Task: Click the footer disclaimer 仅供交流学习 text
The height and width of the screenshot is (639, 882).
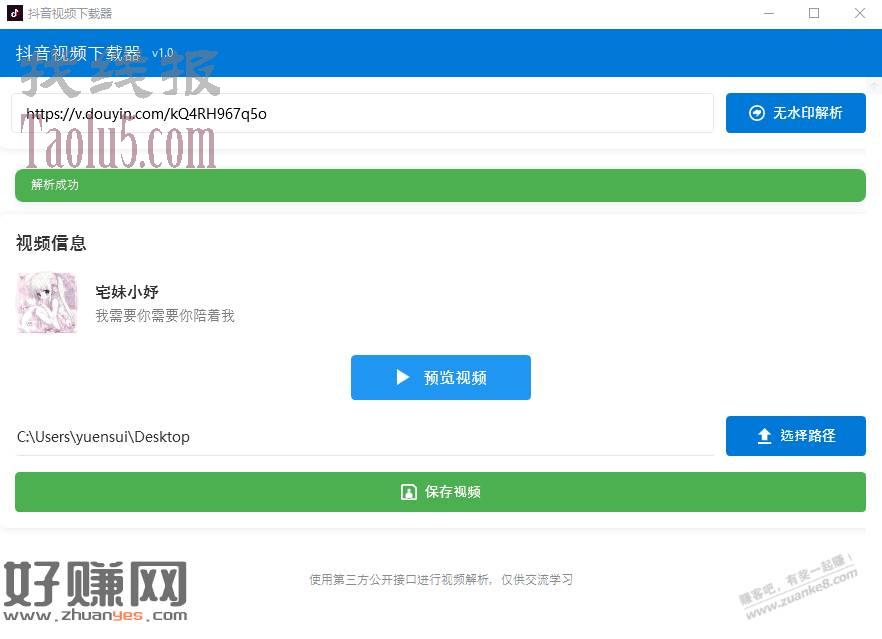Action: tap(537, 579)
